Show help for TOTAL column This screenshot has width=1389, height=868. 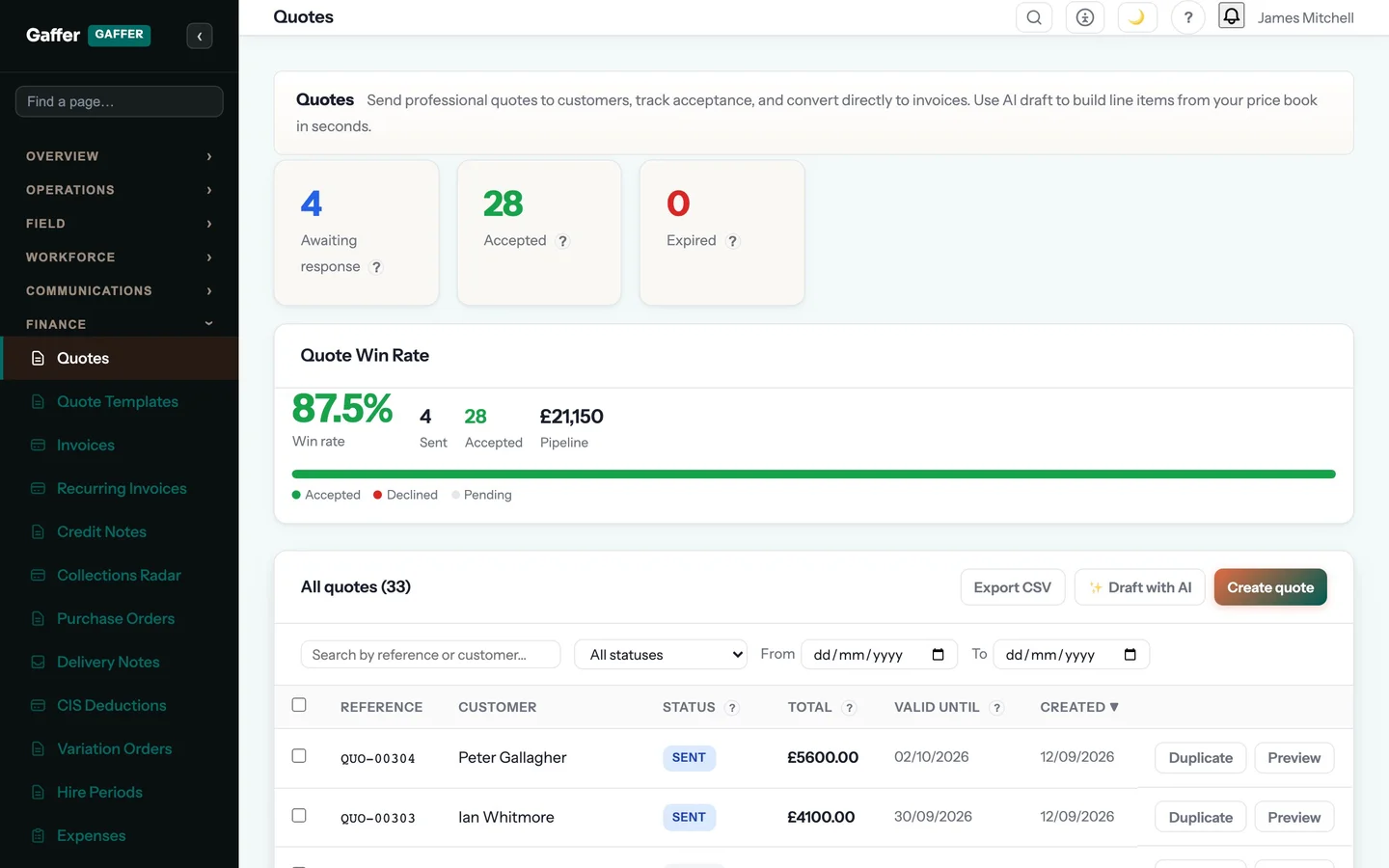[849, 708]
